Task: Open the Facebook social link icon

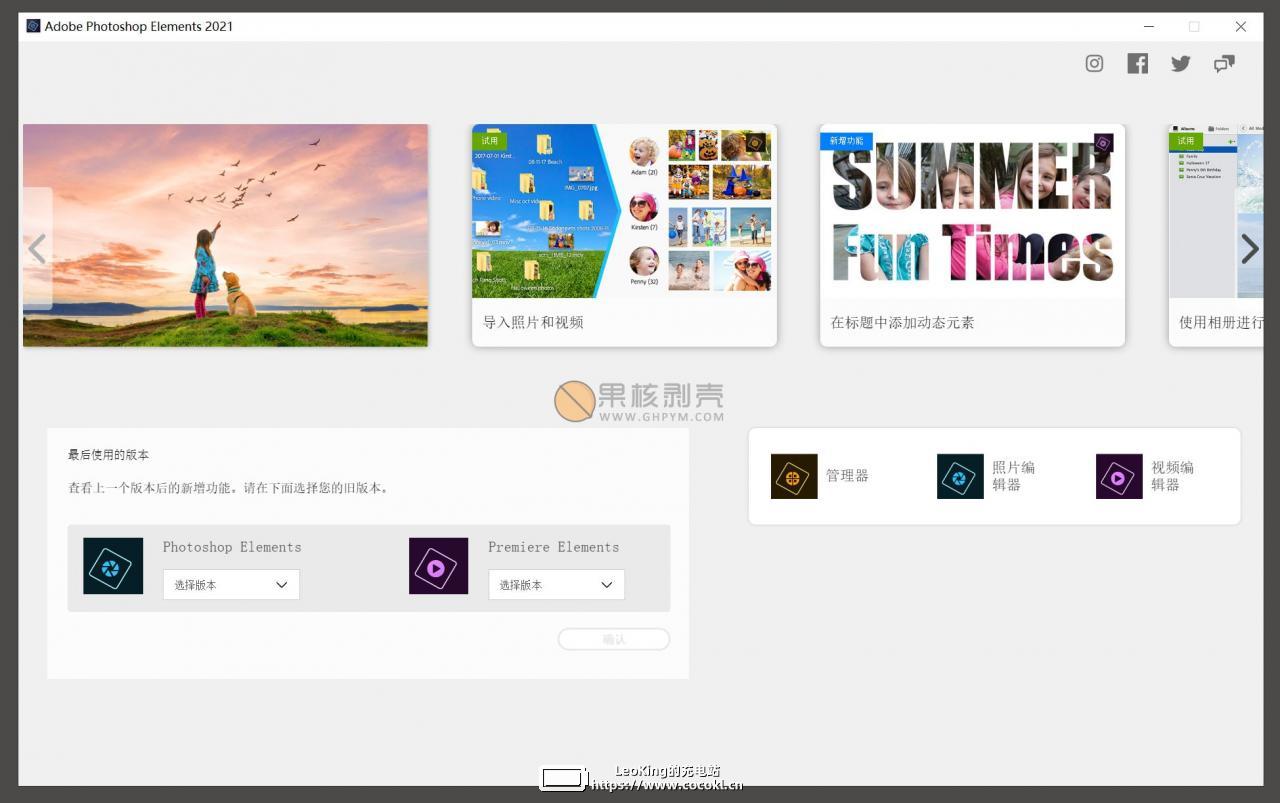Action: click(1137, 64)
